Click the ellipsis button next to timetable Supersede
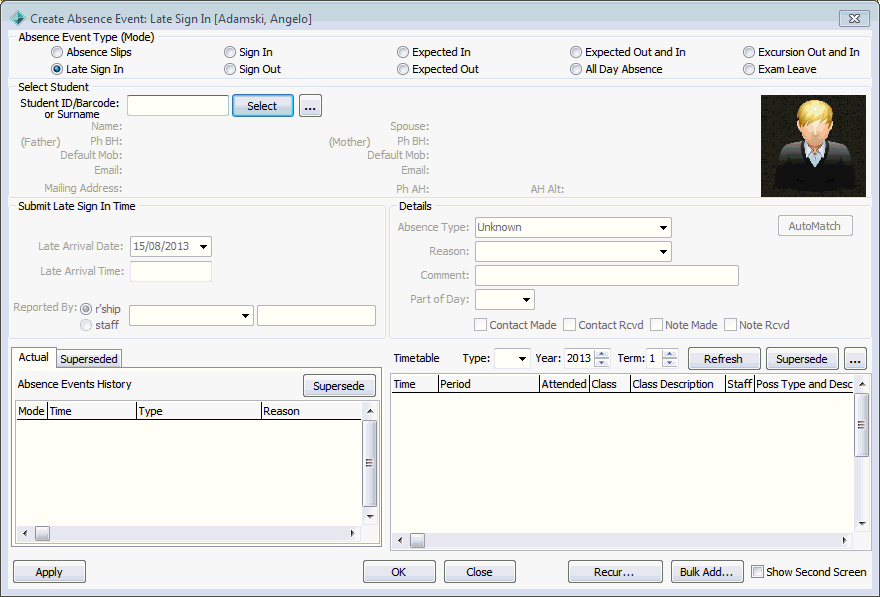The image size is (880, 597). [x=855, y=359]
